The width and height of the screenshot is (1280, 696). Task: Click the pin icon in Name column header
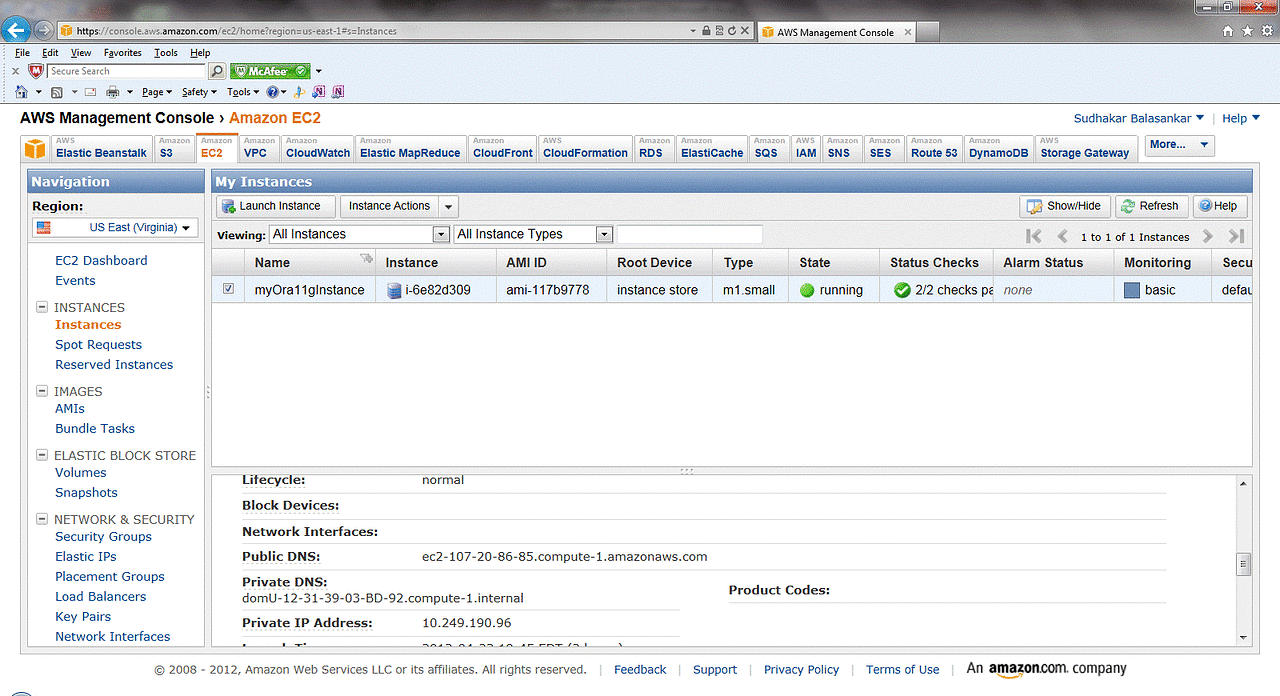point(366,259)
